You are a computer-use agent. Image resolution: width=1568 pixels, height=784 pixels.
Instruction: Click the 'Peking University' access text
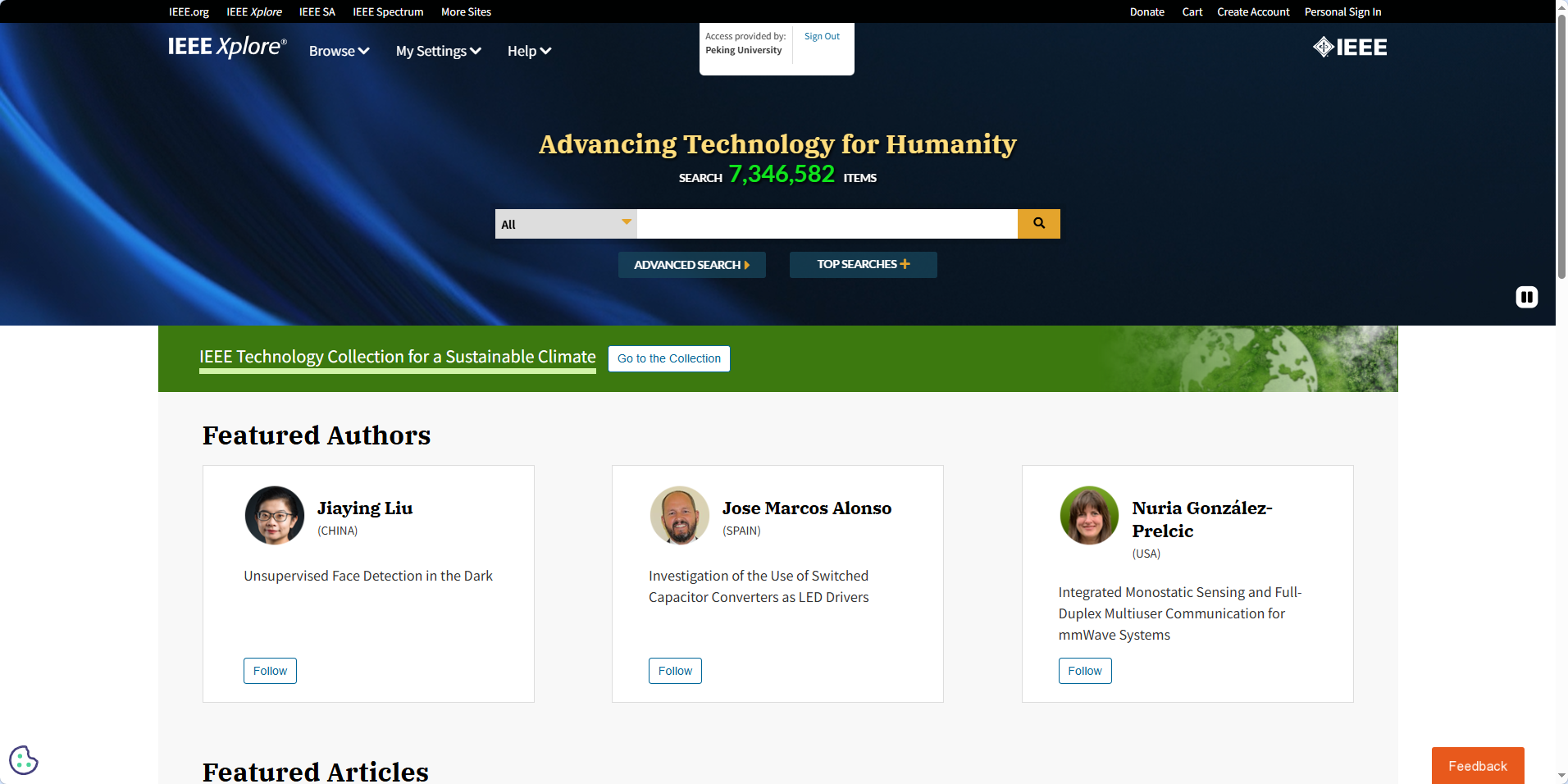point(744,50)
